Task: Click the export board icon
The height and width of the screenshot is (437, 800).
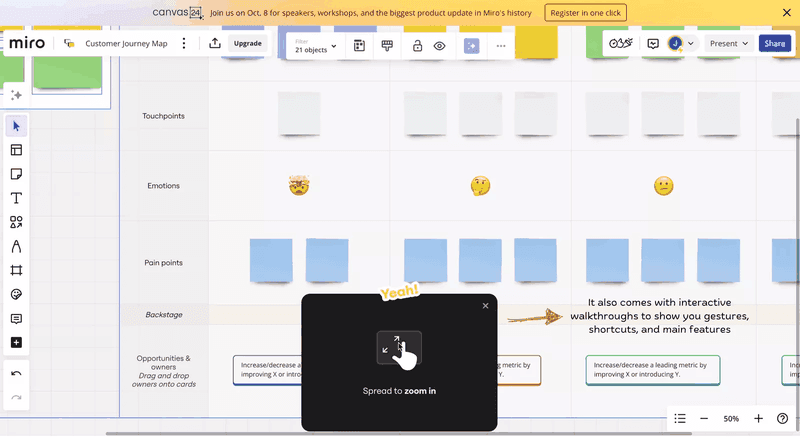Action: pyautogui.click(x=215, y=44)
